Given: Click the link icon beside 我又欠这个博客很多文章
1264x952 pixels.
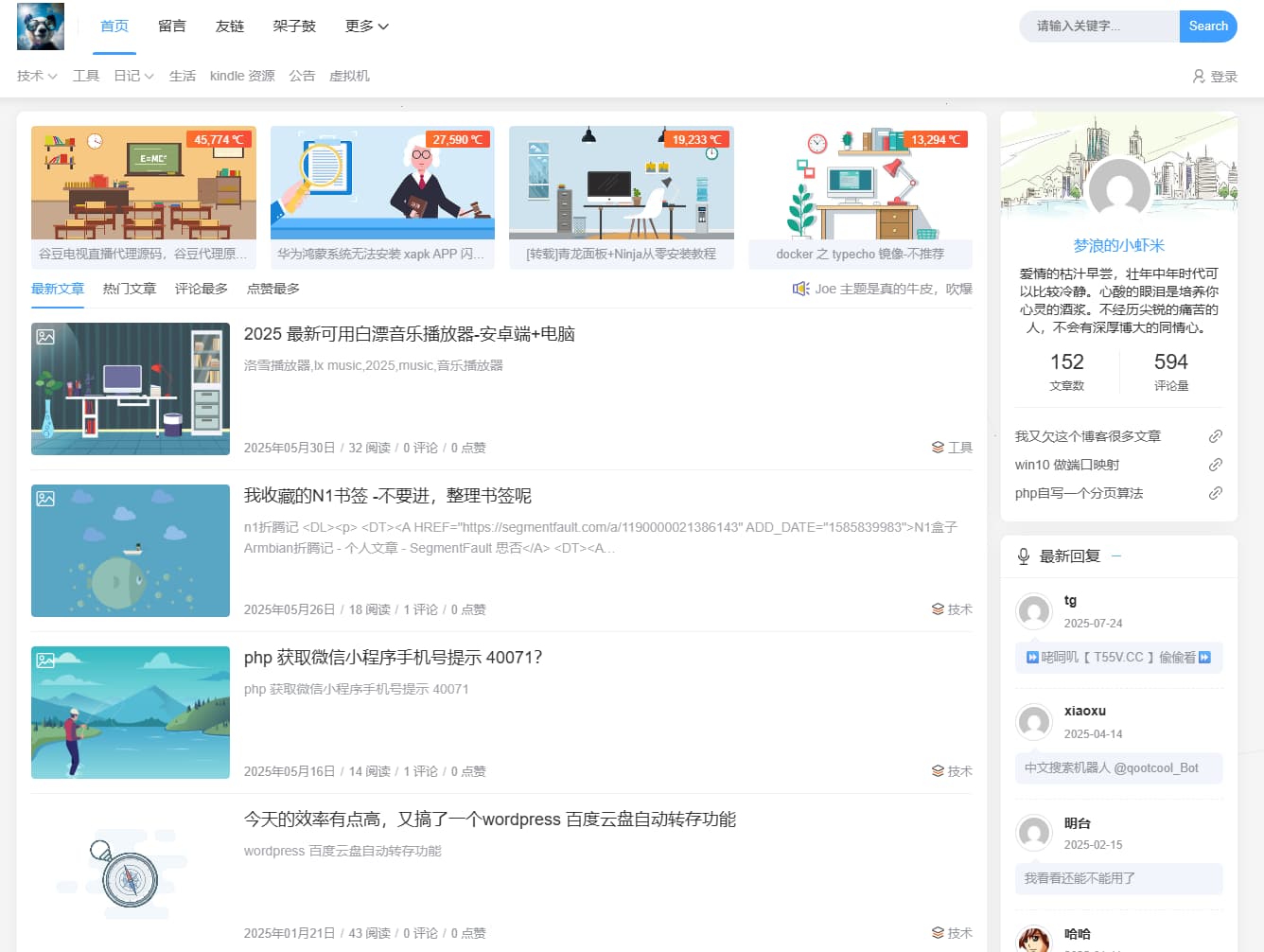Looking at the screenshot, I should click(x=1215, y=436).
